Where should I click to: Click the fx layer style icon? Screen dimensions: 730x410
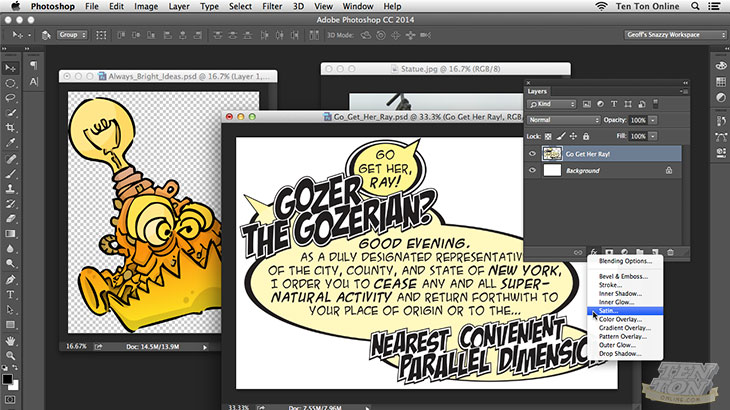(x=593, y=252)
